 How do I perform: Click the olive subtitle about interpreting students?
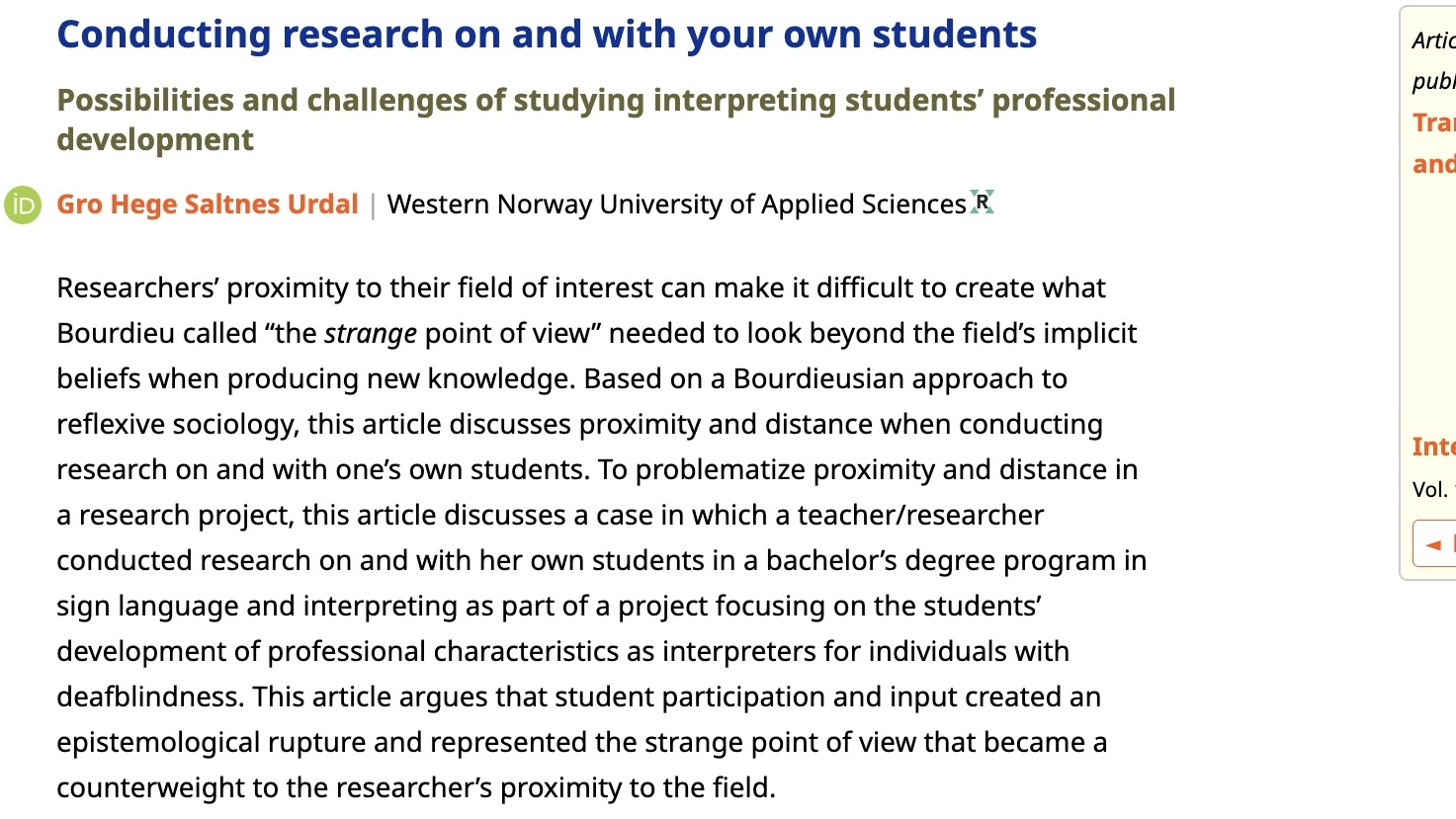coord(616,120)
